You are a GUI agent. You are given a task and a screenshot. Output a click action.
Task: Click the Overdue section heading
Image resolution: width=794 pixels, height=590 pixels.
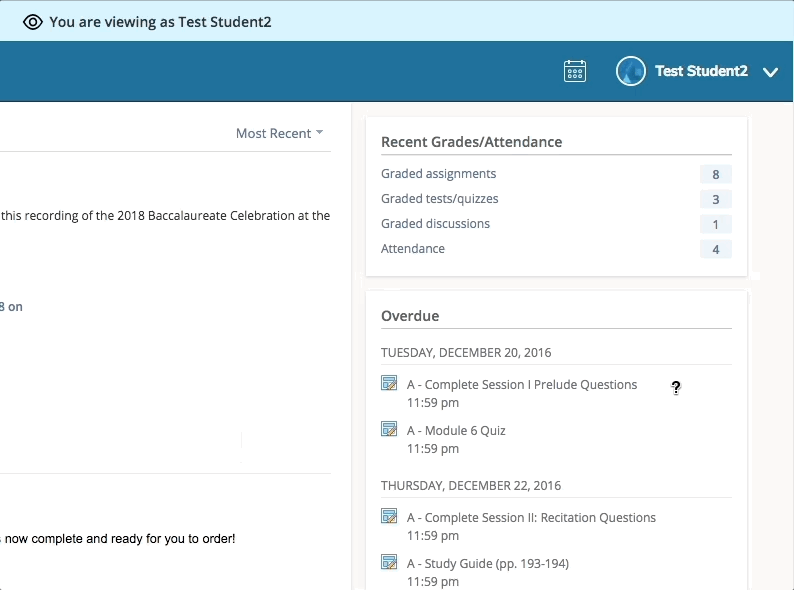click(410, 316)
